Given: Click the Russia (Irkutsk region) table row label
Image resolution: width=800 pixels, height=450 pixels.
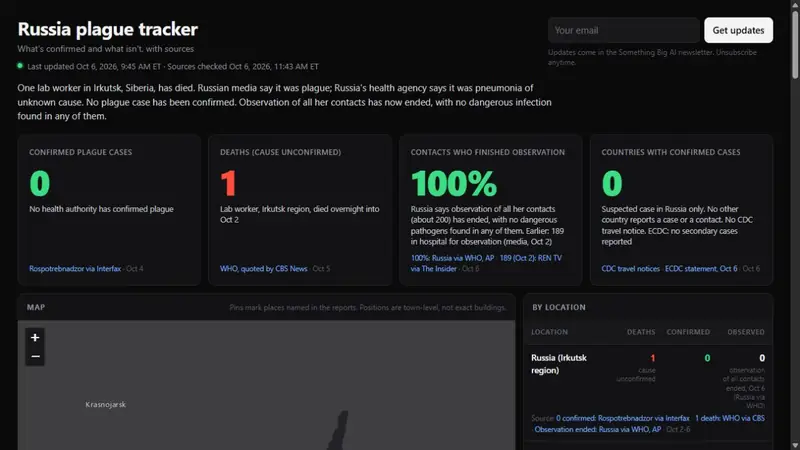Looking at the screenshot, I should pyautogui.click(x=559, y=364).
